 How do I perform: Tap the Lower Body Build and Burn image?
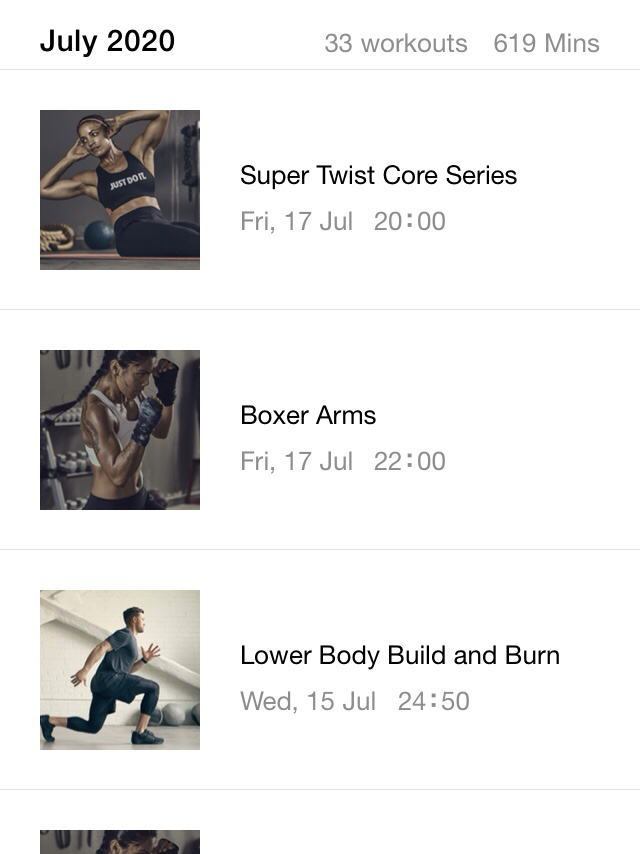(120, 670)
